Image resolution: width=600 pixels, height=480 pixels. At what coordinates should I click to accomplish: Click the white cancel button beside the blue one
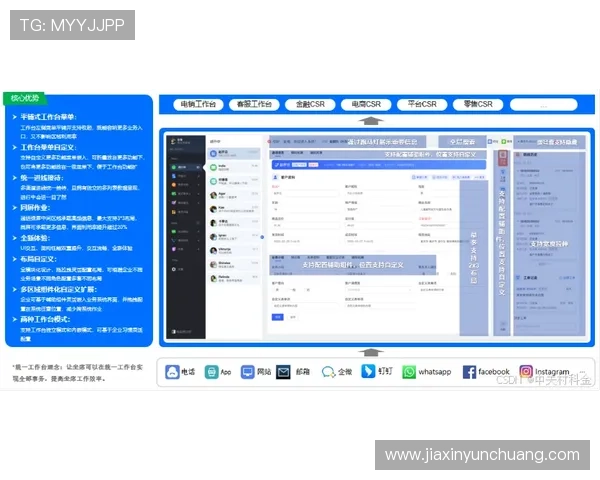[x=293, y=317]
